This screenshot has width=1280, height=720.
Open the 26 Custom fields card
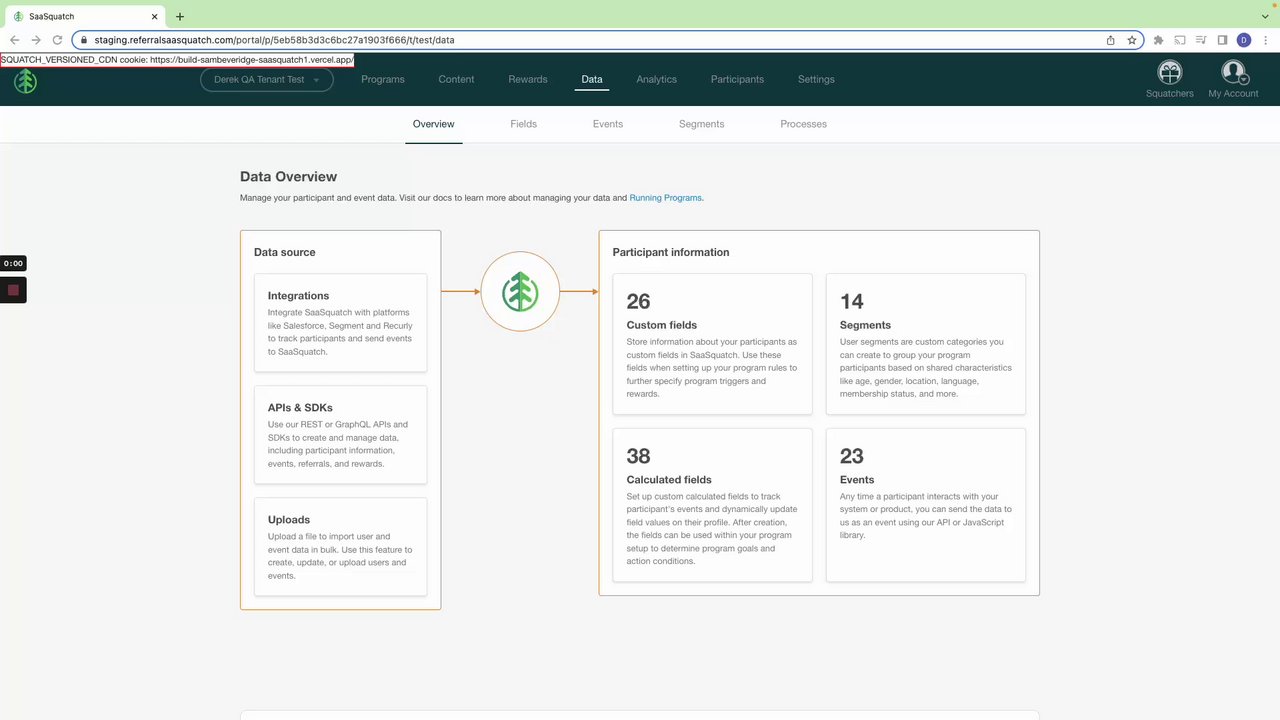712,344
